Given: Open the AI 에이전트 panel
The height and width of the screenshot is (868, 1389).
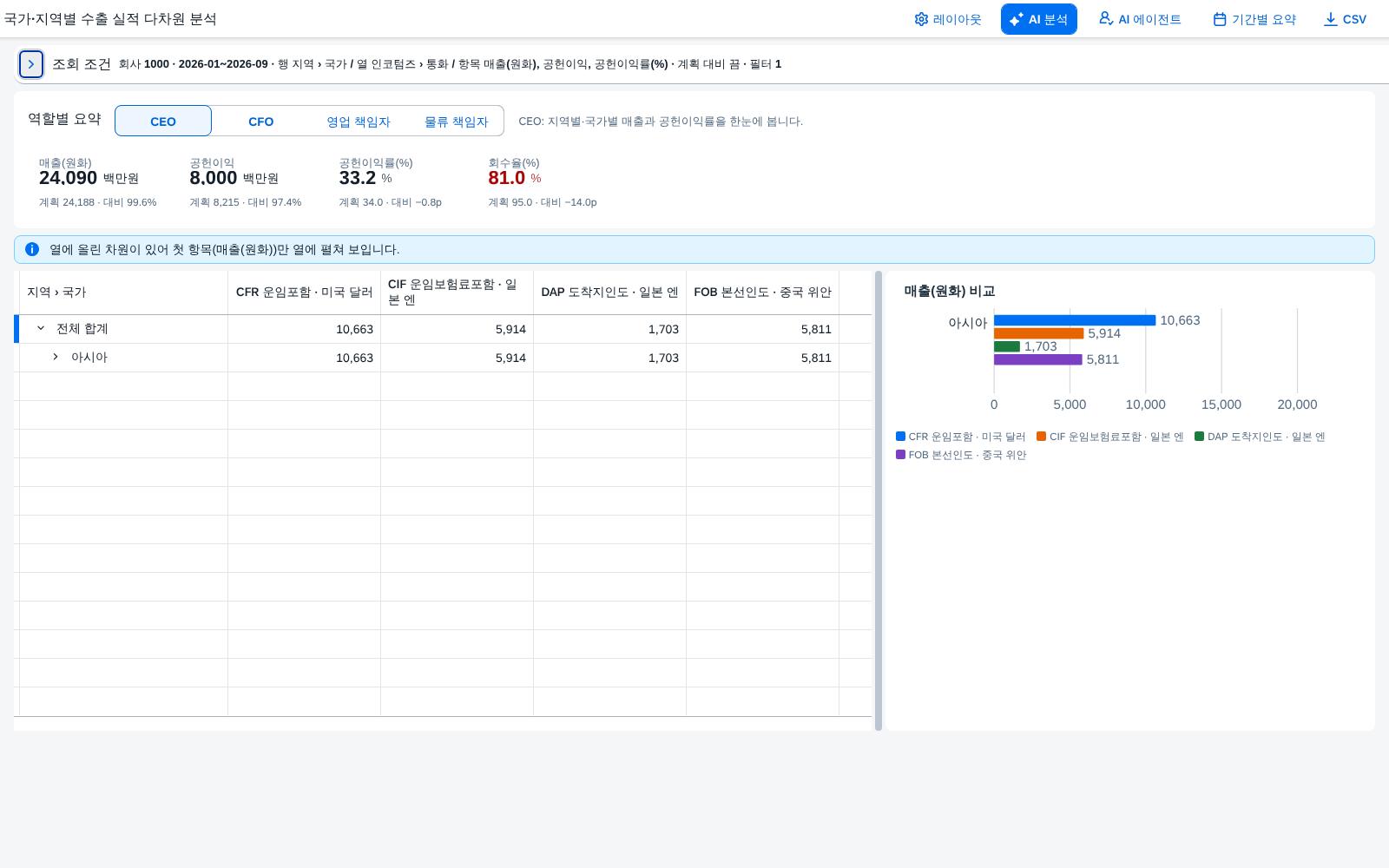Looking at the screenshot, I should coord(1140,19).
